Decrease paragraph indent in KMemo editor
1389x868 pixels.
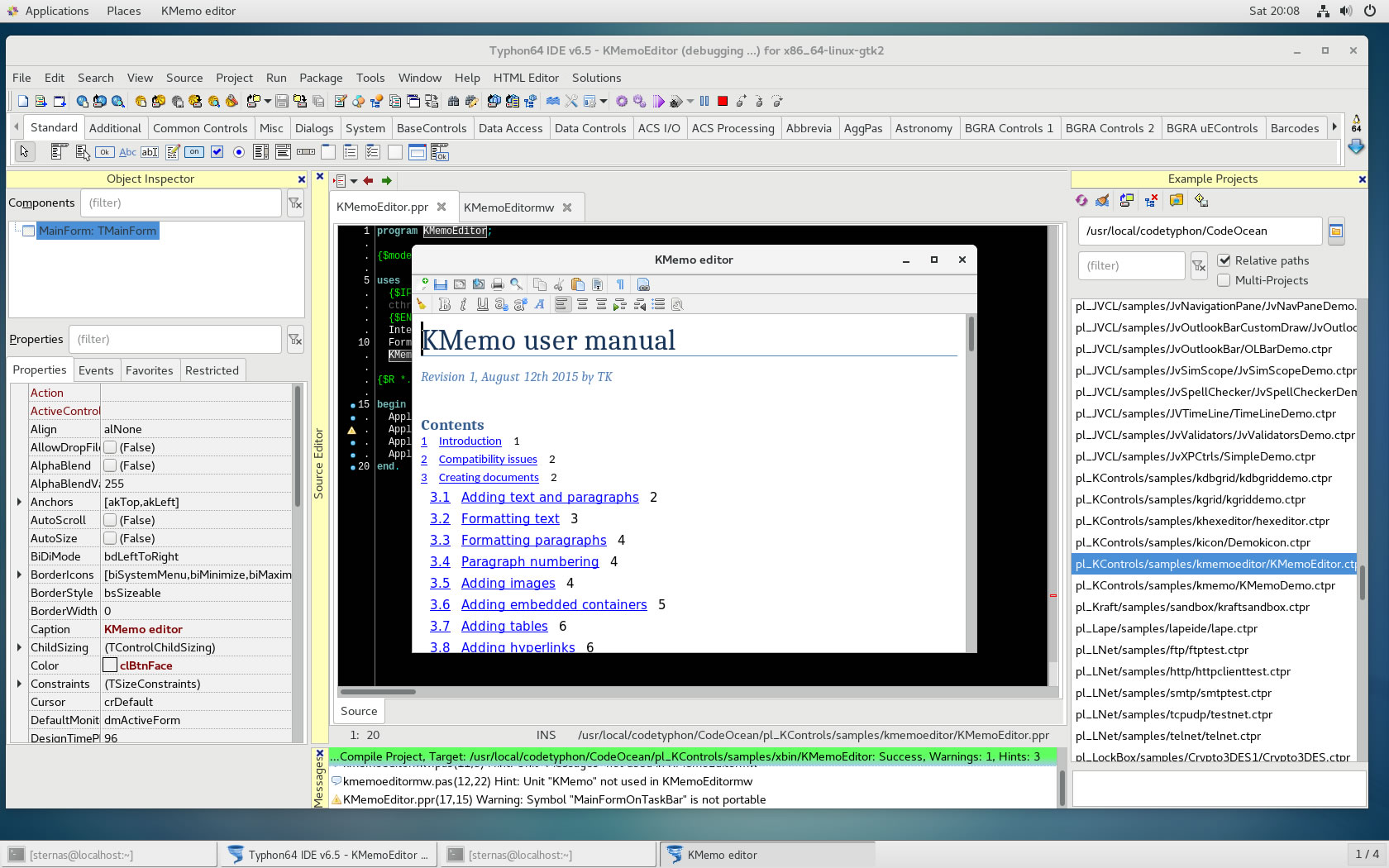click(x=639, y=304)
